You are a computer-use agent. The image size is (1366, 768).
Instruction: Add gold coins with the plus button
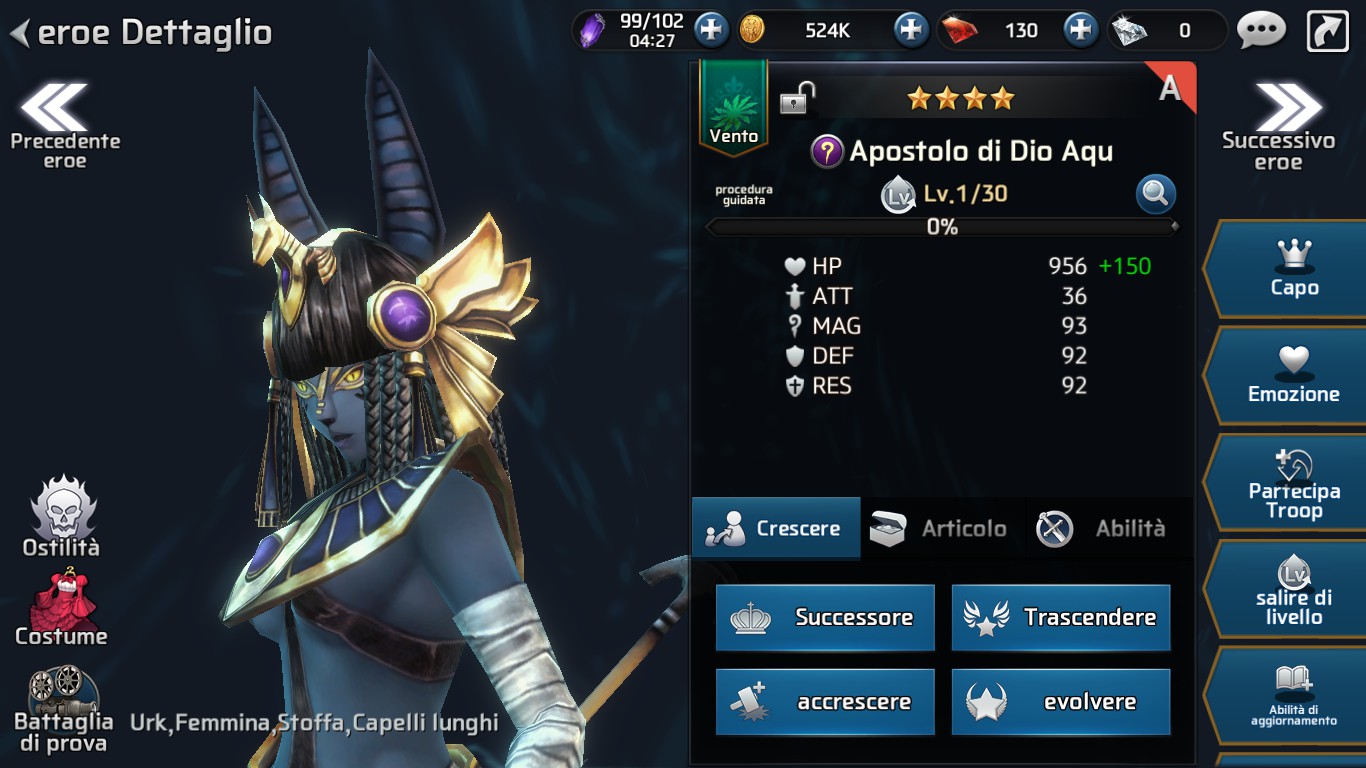[910, 30]
